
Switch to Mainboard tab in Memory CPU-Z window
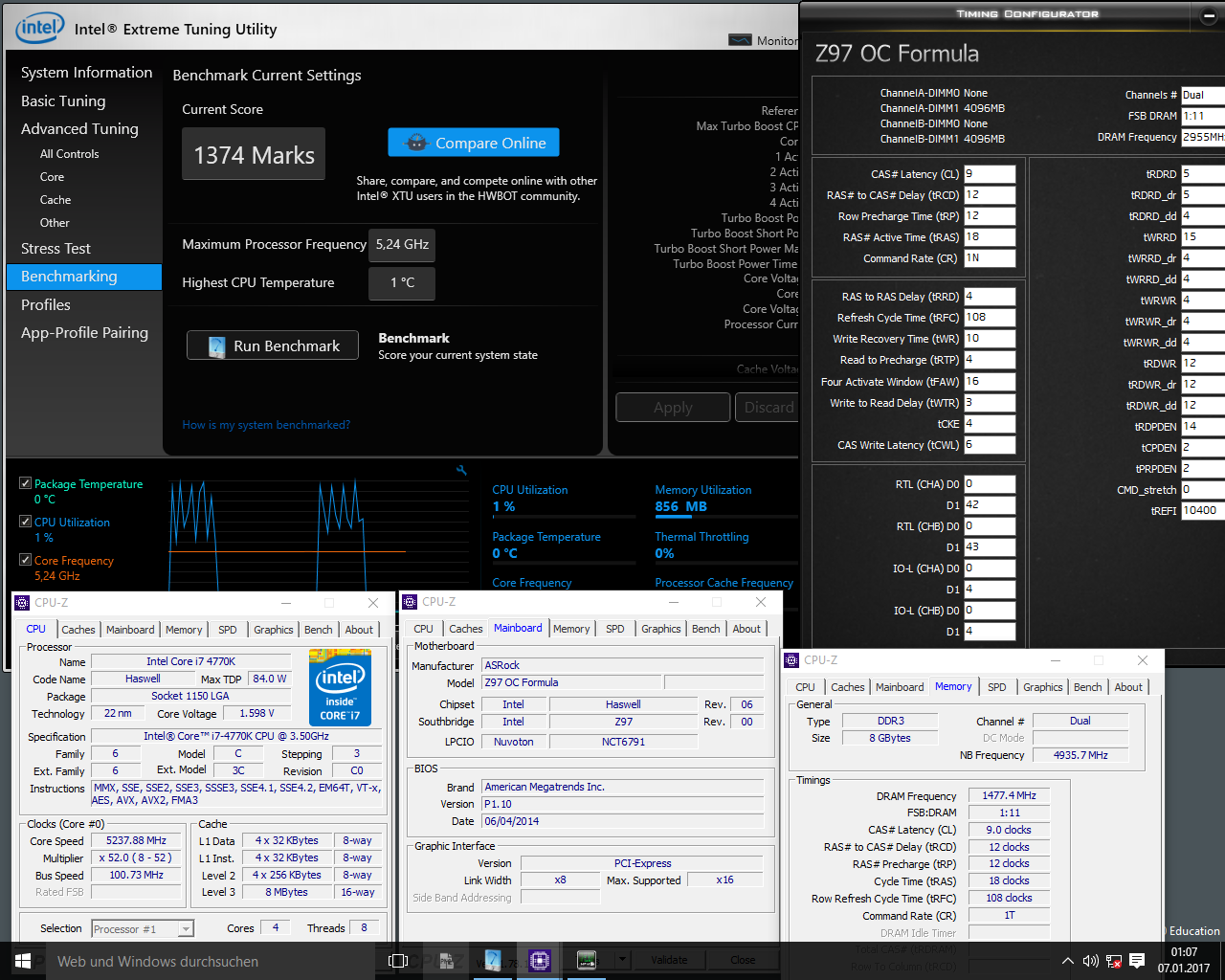pos(900,687)
